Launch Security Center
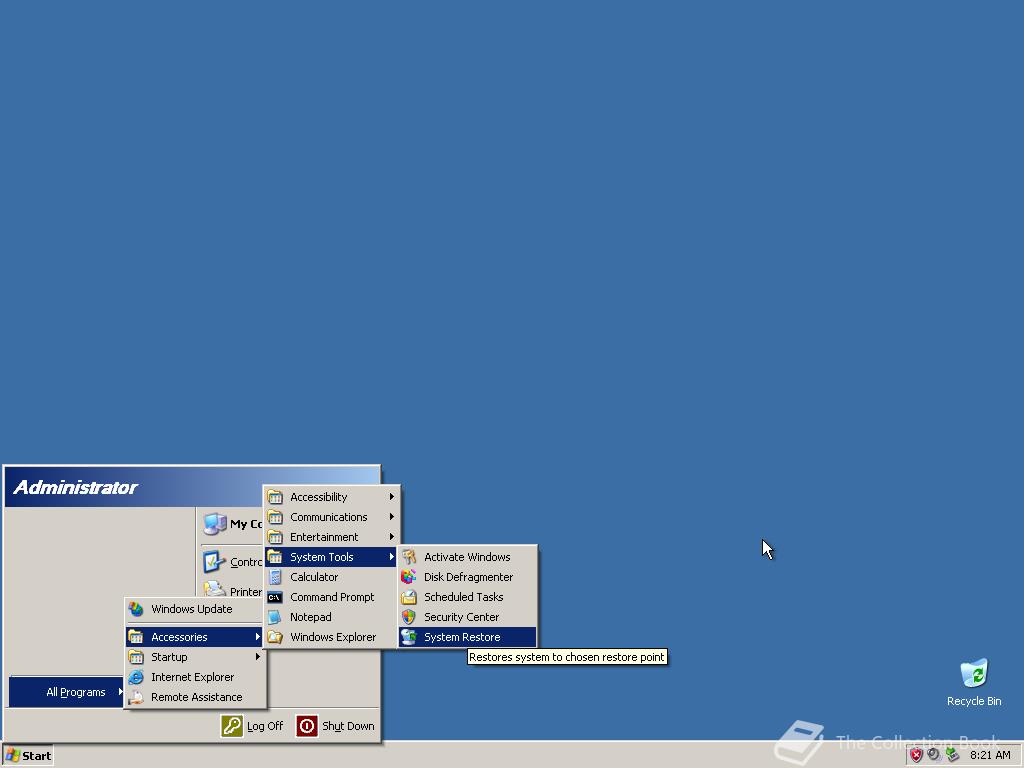Viewport: 1024px width, 768px height. (x=467, y=617)
